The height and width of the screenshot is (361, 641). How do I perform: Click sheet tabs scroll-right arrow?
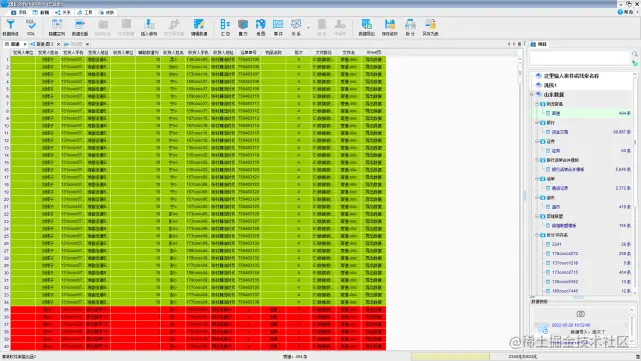pyautogui.click(x=514, y=44)
